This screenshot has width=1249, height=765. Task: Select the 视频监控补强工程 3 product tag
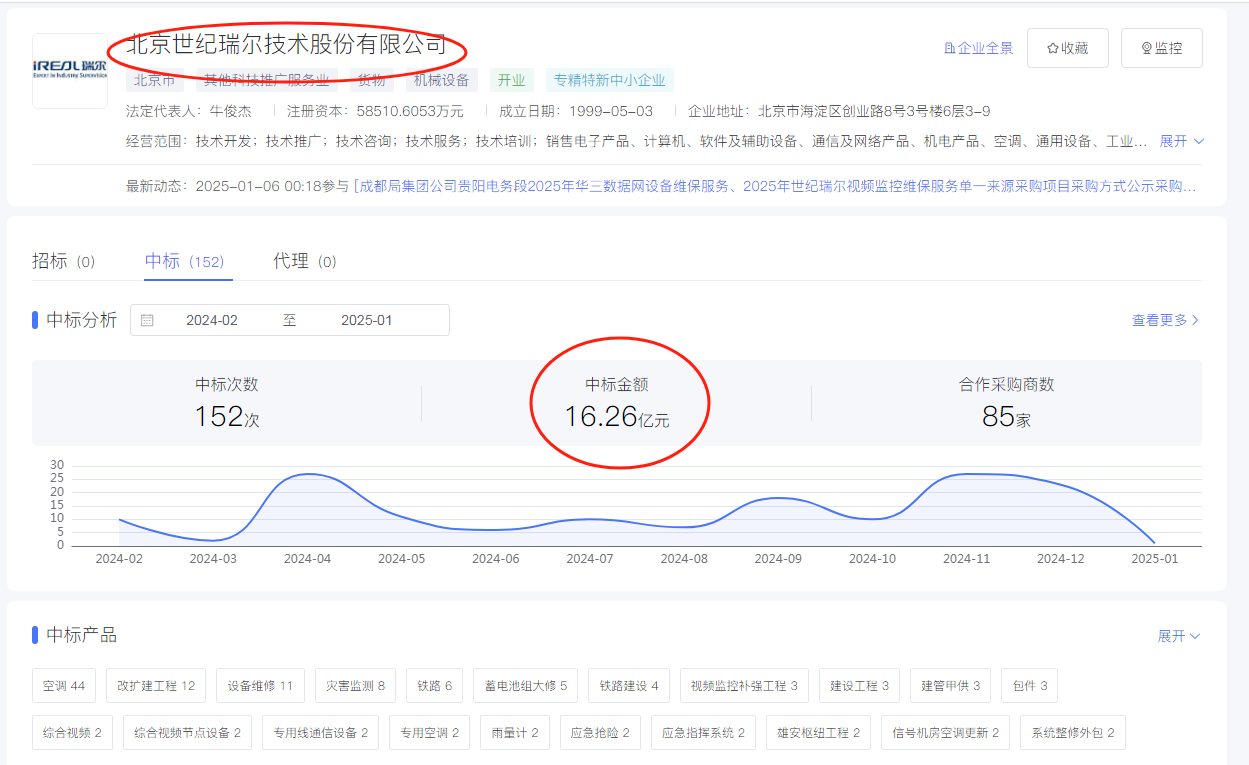click(744, 686)
